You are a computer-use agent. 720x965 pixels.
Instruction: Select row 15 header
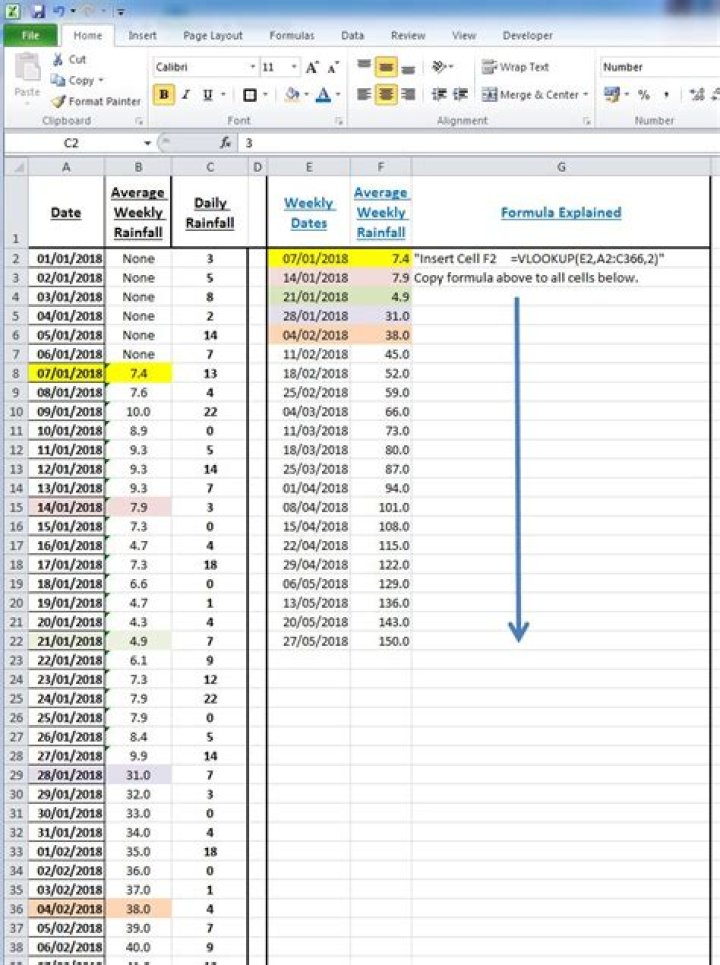click(16, 507)
